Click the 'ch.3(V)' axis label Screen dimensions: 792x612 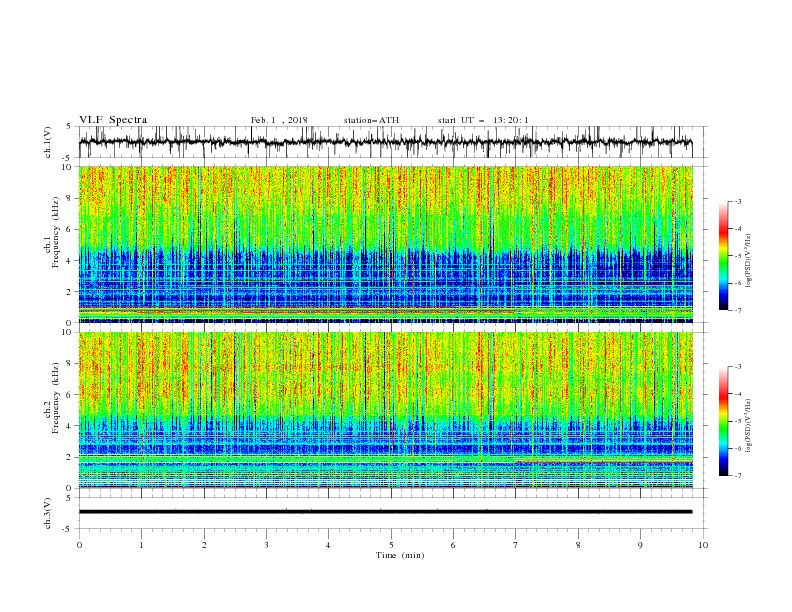pos(48,513)
